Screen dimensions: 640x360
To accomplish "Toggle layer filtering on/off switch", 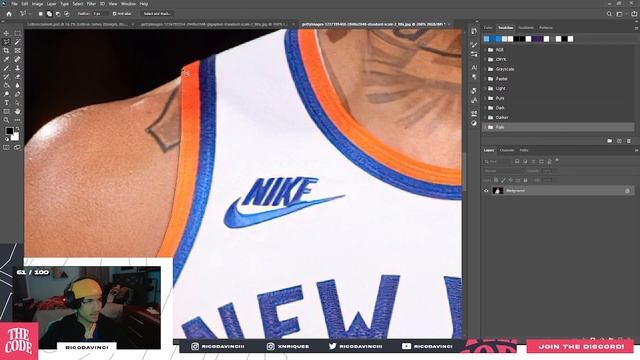I will (557, 161).
